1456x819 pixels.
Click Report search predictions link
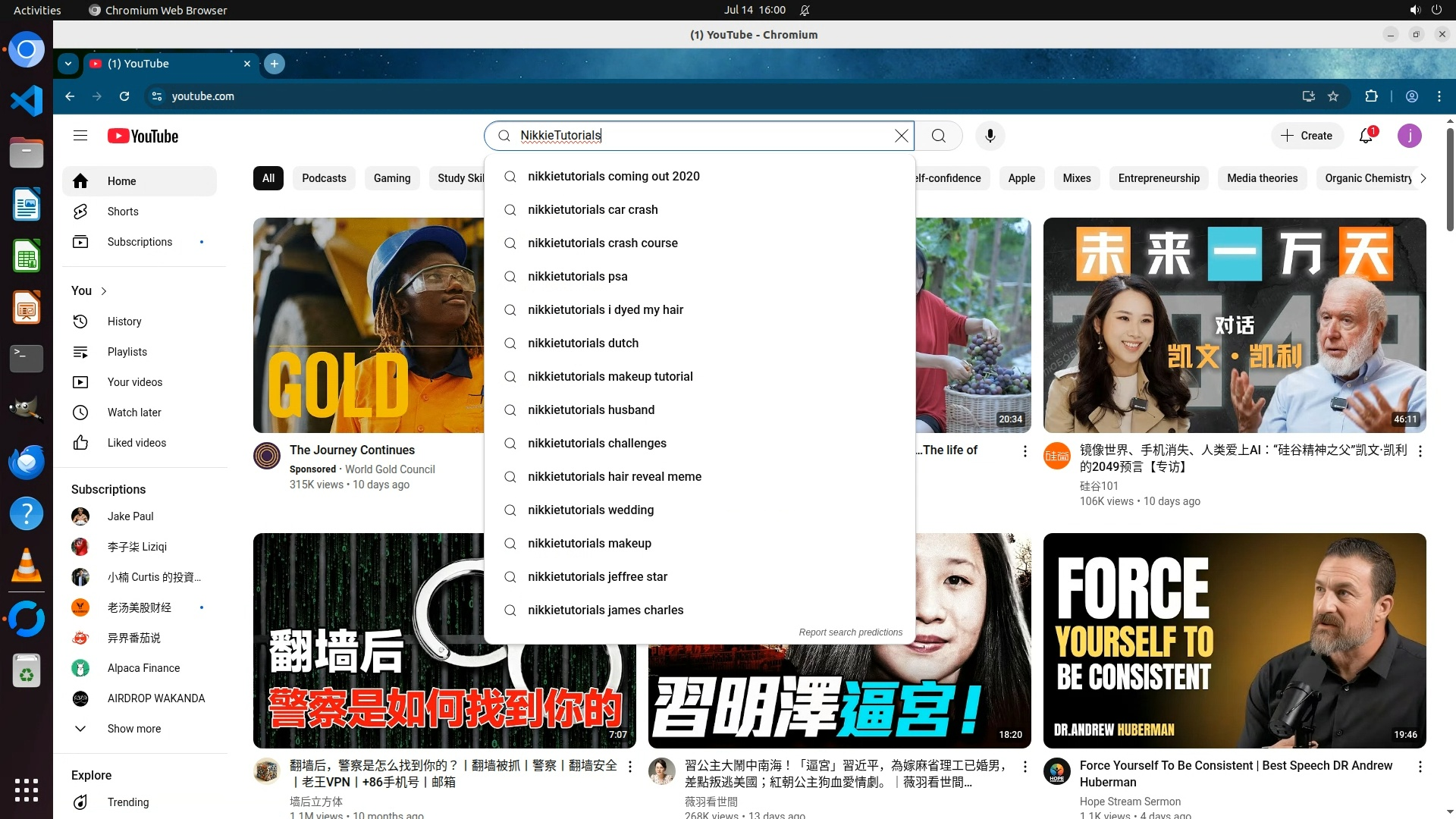click(x=850, y=632)
